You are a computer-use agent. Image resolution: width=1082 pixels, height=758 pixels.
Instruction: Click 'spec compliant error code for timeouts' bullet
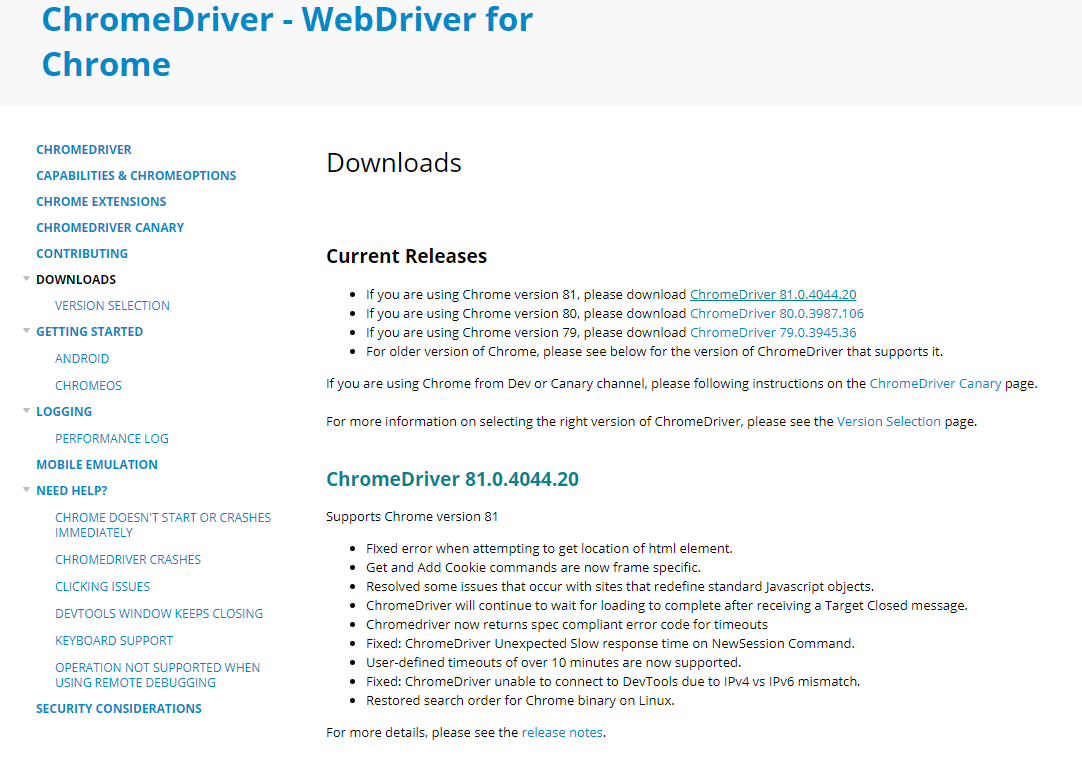pos(567,625)
